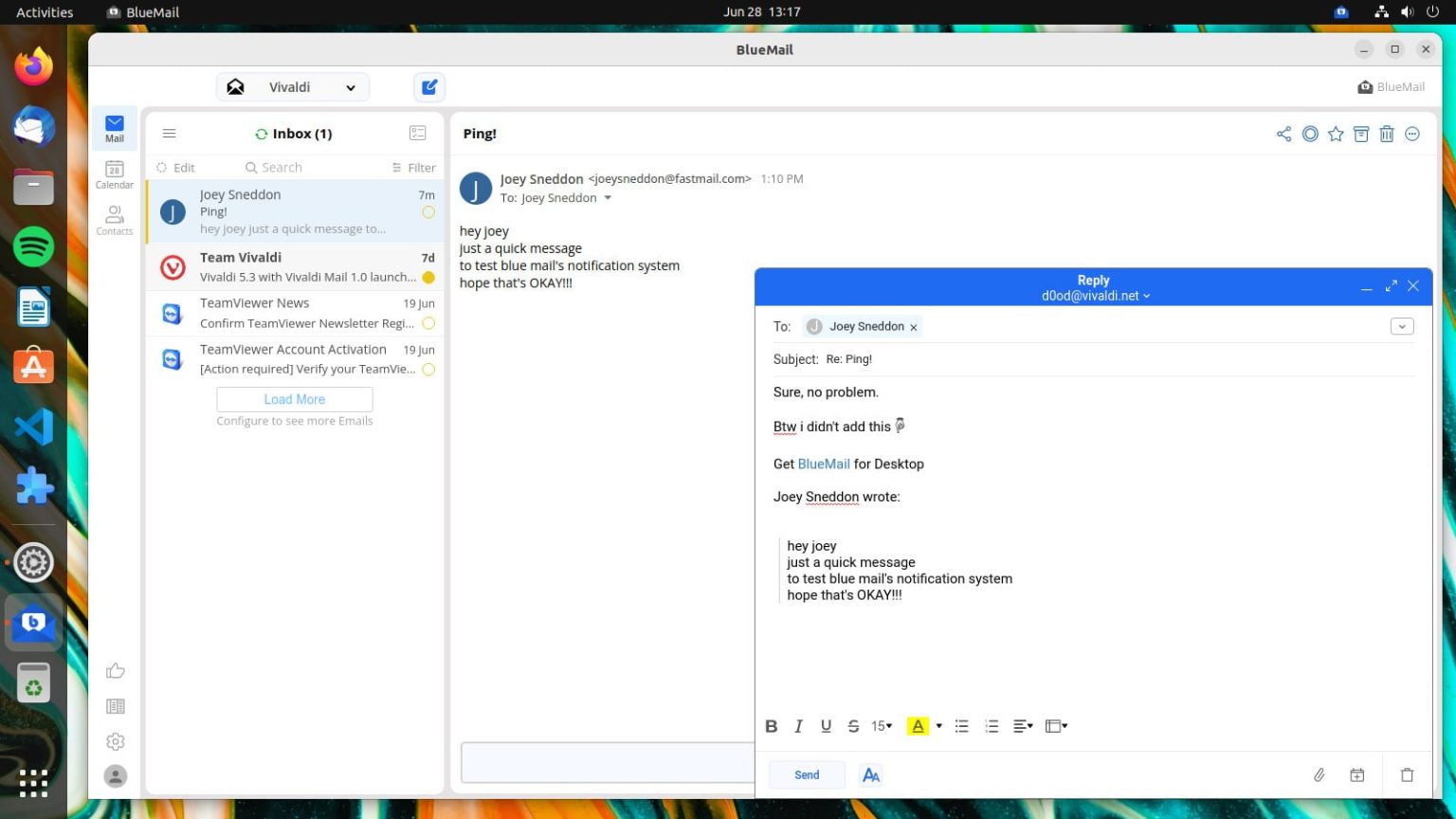Archive the Ping! email
1456x819 pixels.
point(1361,134)
